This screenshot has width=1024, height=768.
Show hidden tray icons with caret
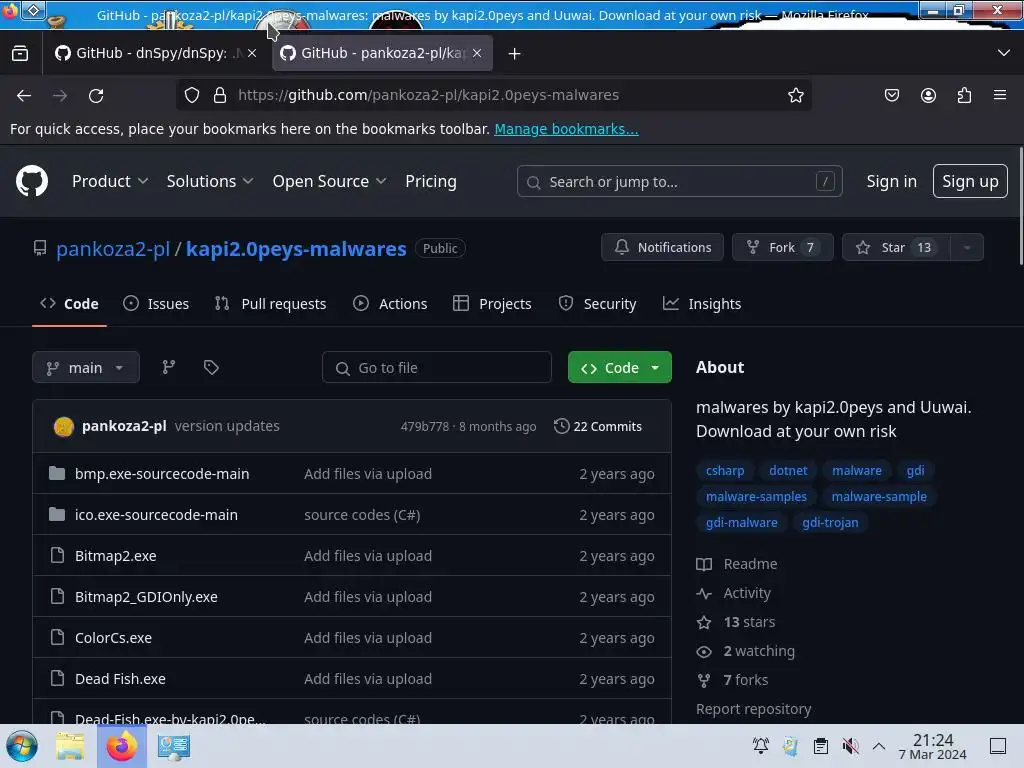879,746
